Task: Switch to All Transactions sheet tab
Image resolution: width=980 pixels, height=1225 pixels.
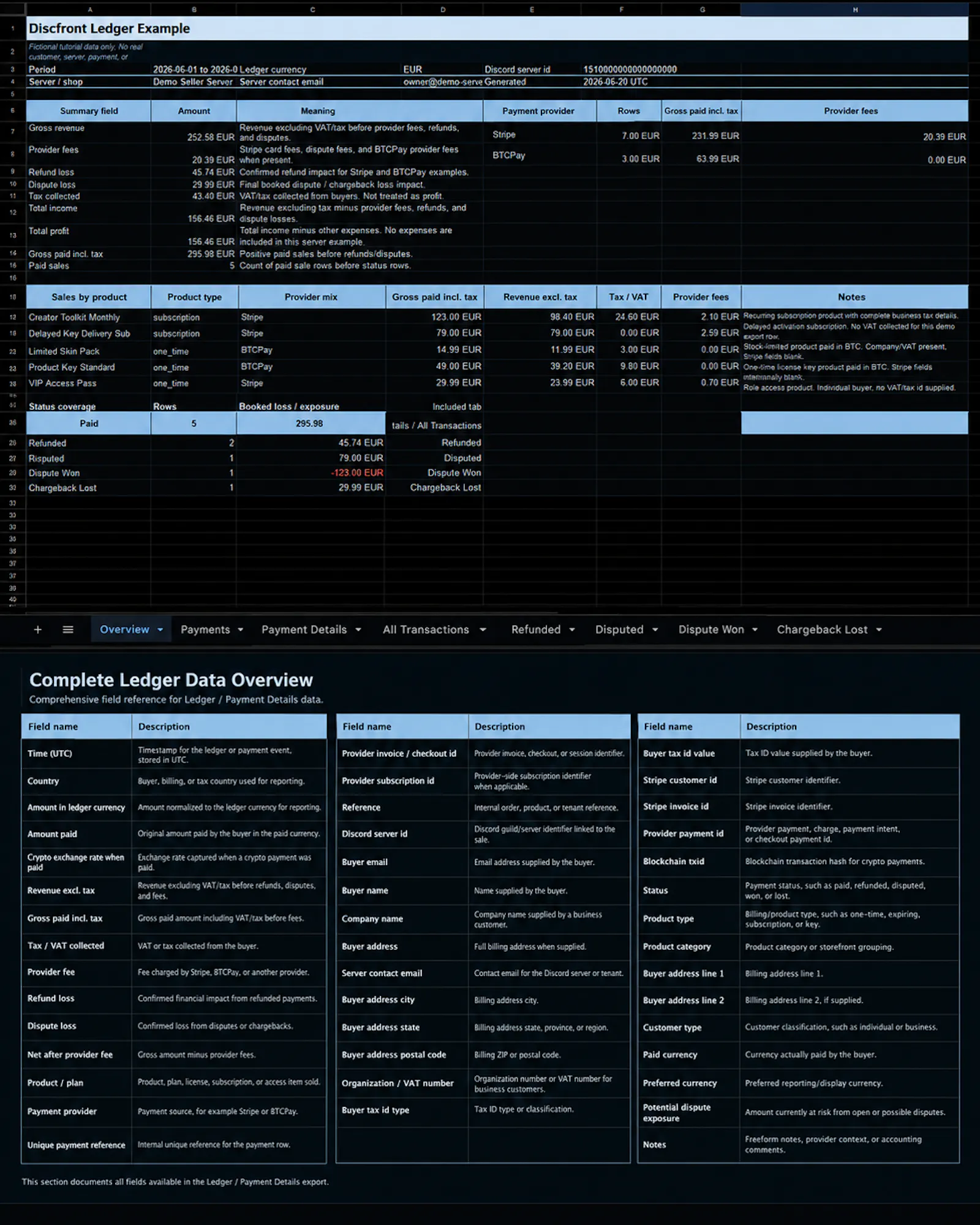Action: coord(426,629)
